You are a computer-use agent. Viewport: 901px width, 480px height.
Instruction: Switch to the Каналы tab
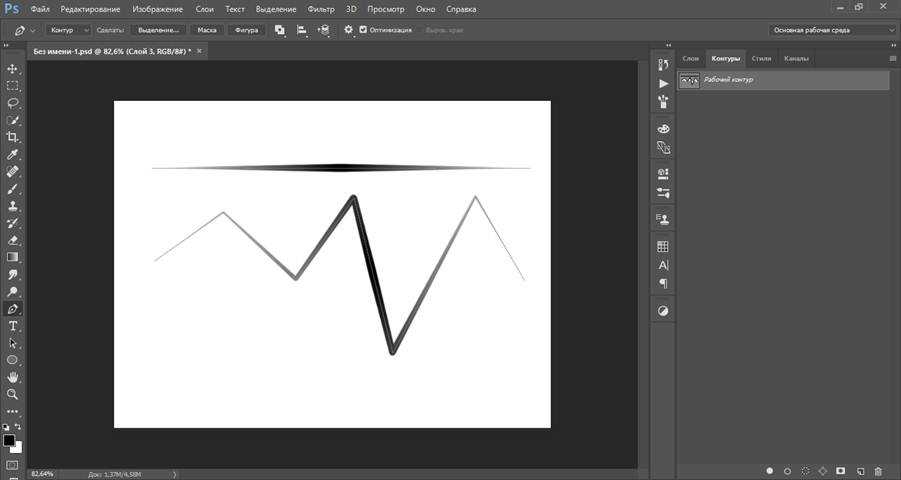coord(796,58)
